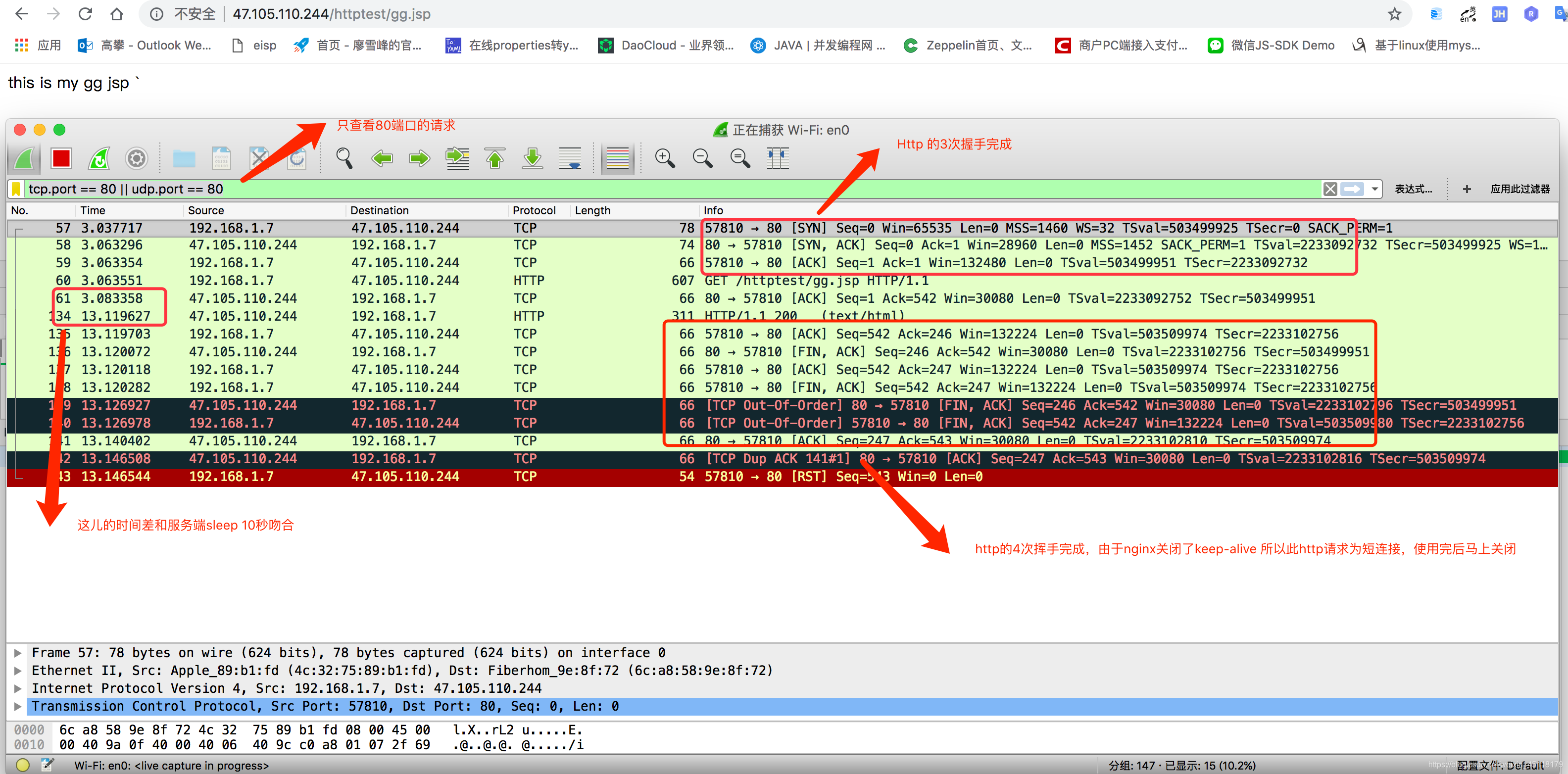Stop the running capture with red square
1568x774 pixels.
[x=61, y=159]
